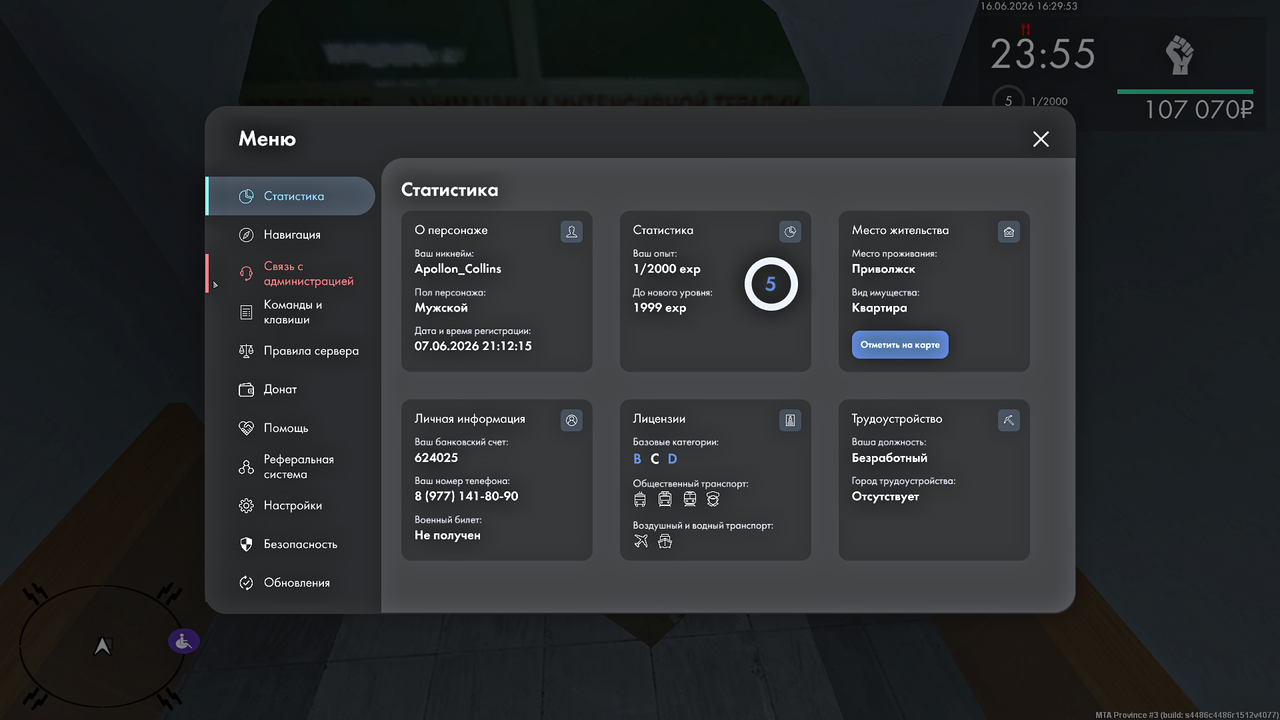Click the gender value Мужской
Screen dimensions: 1280x720
coord(441,308)
